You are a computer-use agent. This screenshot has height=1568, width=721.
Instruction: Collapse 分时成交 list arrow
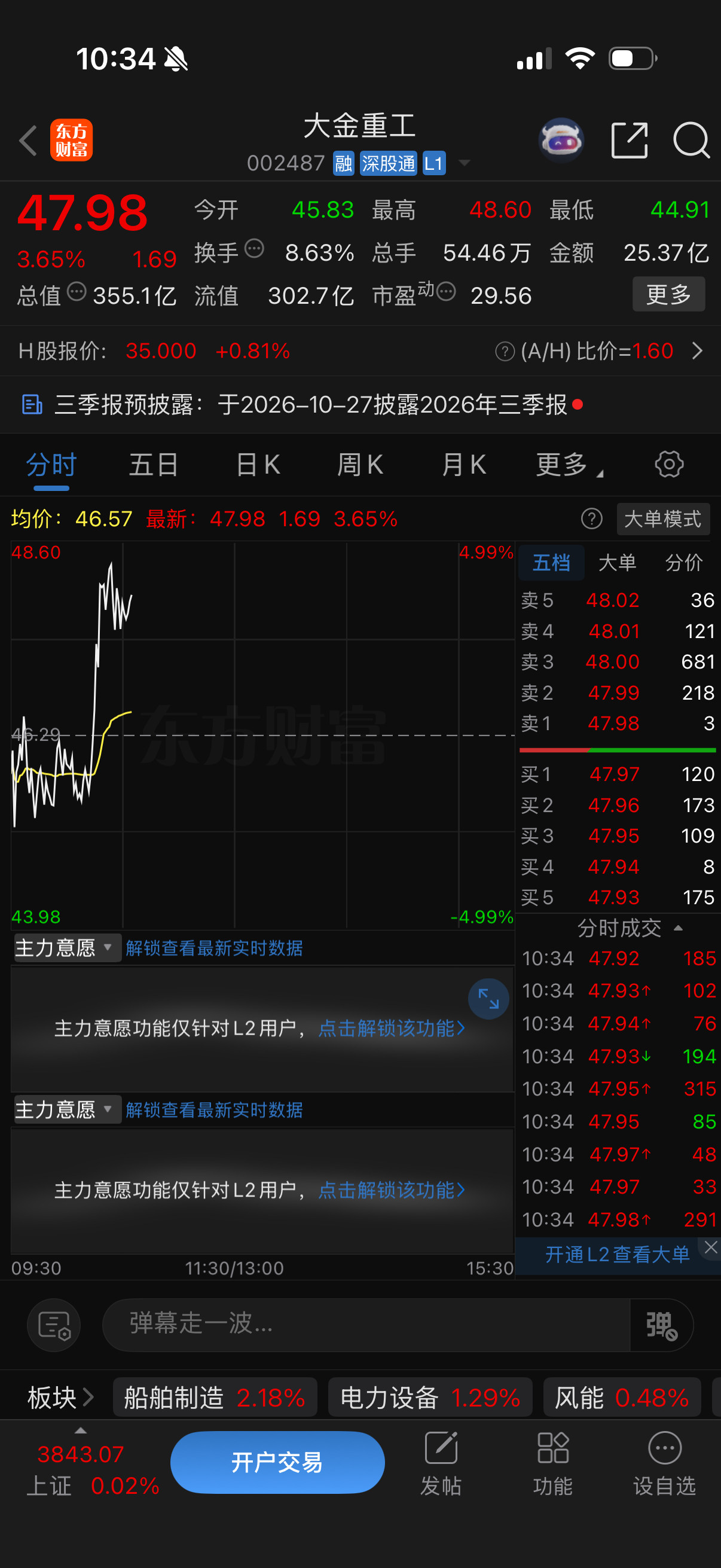point(679,928)
